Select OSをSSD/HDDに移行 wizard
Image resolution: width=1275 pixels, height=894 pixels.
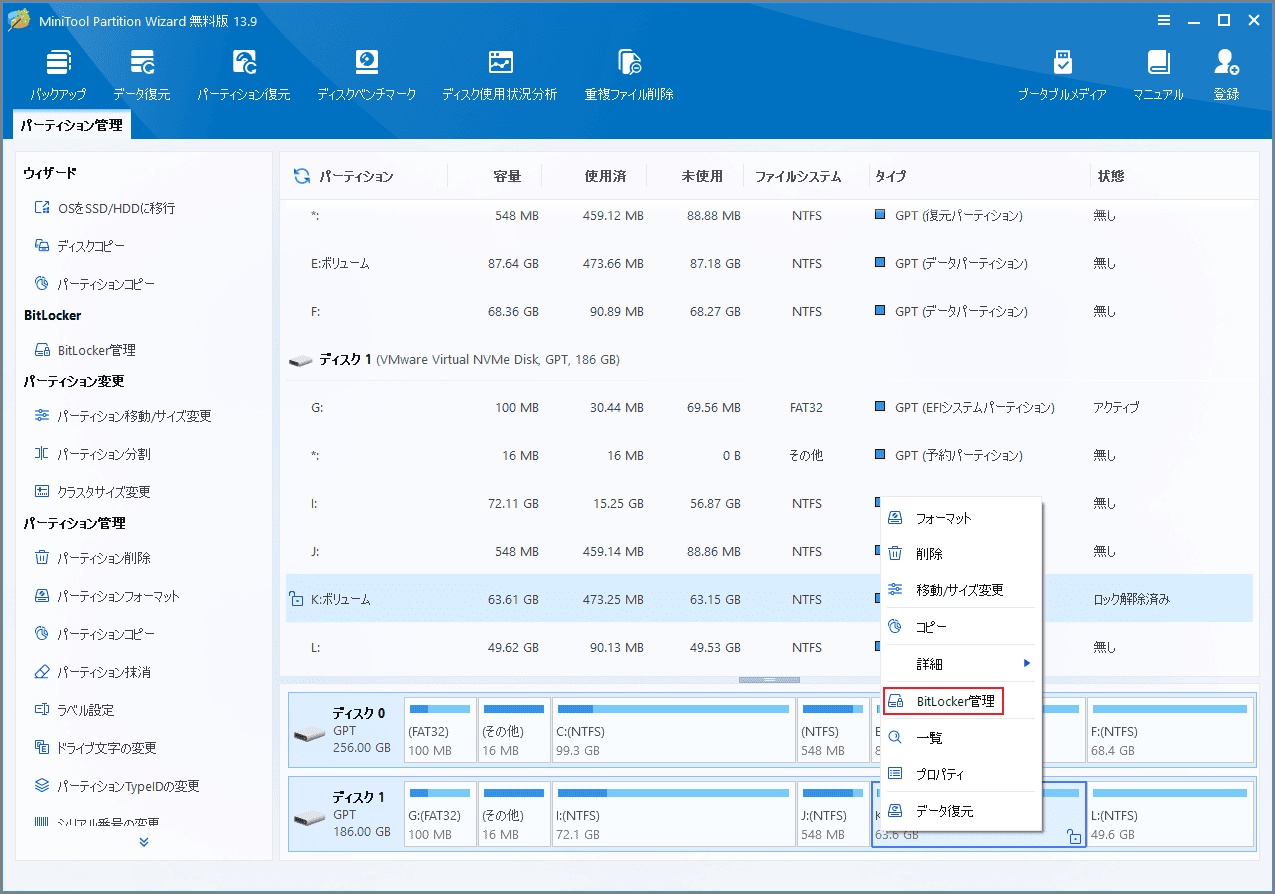click(105, 208)
